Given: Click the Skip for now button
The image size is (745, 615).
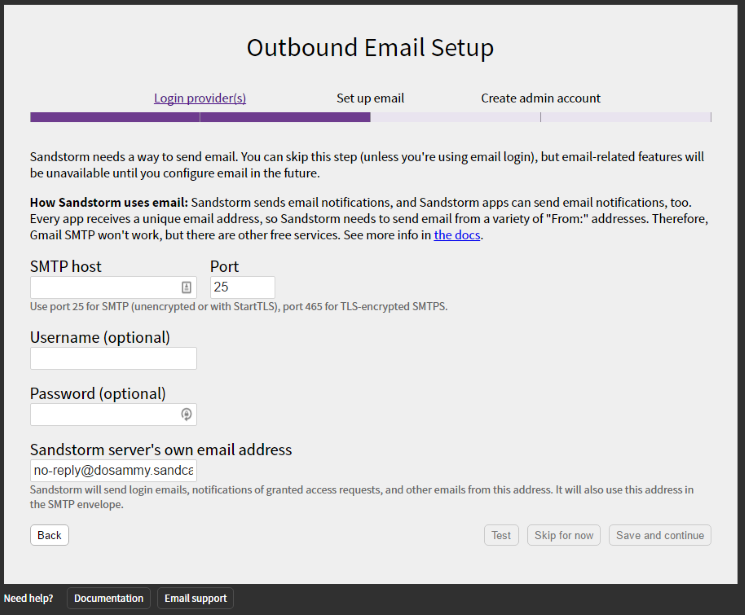Looking at the screenshot, I should (x=564, y=535).
